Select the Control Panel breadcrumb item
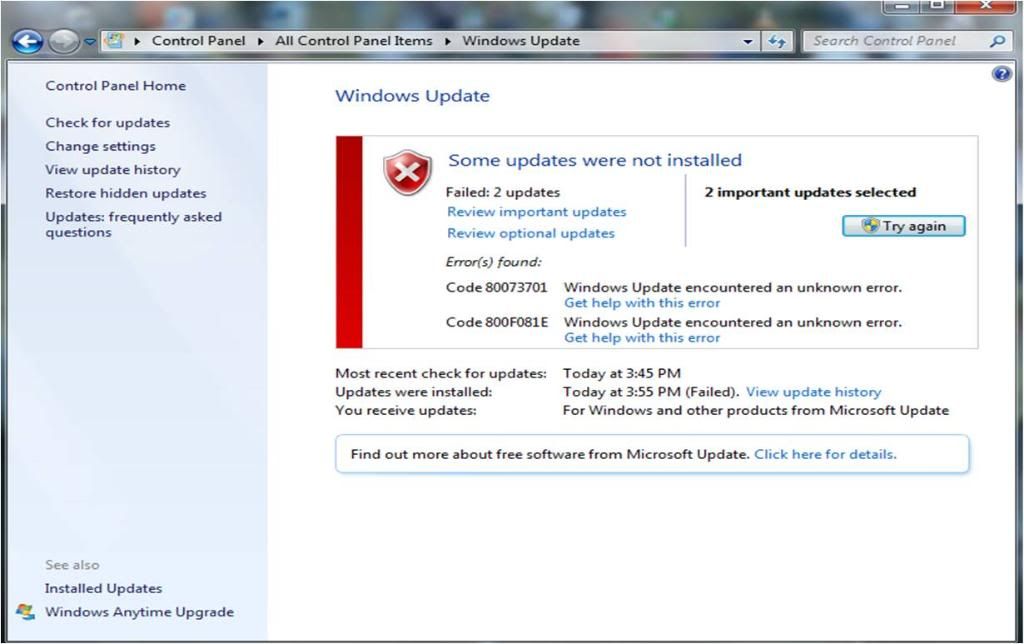Screen dimensions: 1024x644 (199, 41)
